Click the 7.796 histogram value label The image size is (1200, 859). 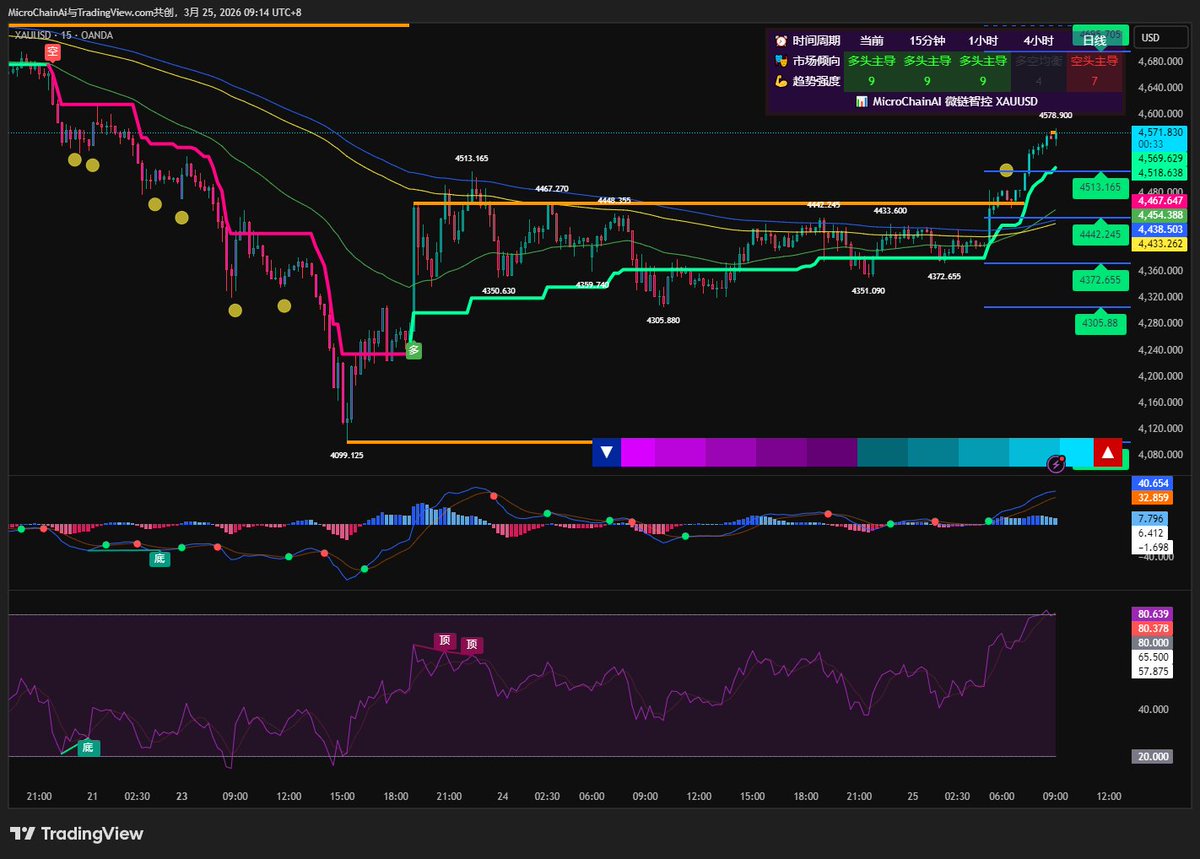tap(1149, 518)
